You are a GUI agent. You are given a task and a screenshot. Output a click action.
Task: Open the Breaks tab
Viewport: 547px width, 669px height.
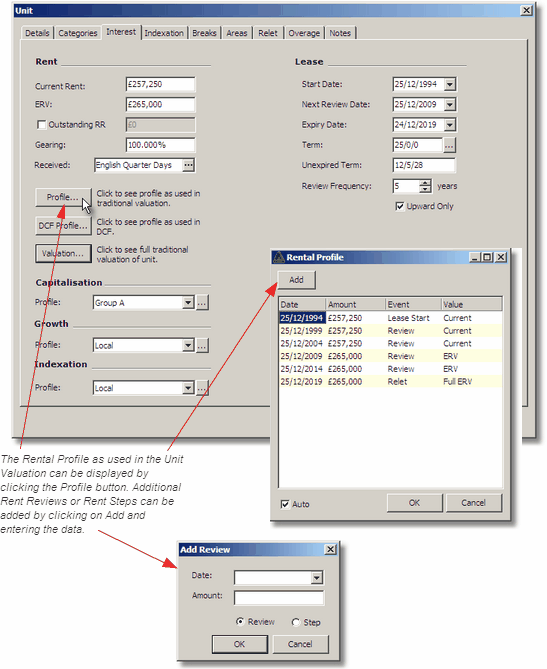pyautogui.click(x=204, y=33)
